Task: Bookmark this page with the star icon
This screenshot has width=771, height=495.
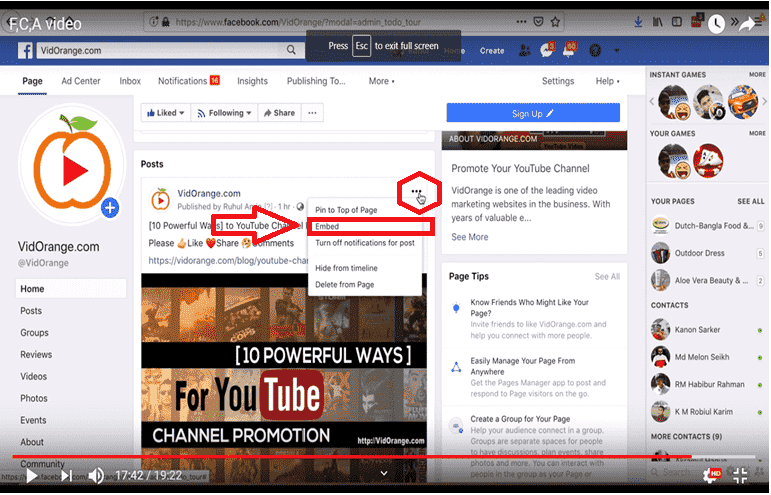Action: click(555, 22)
